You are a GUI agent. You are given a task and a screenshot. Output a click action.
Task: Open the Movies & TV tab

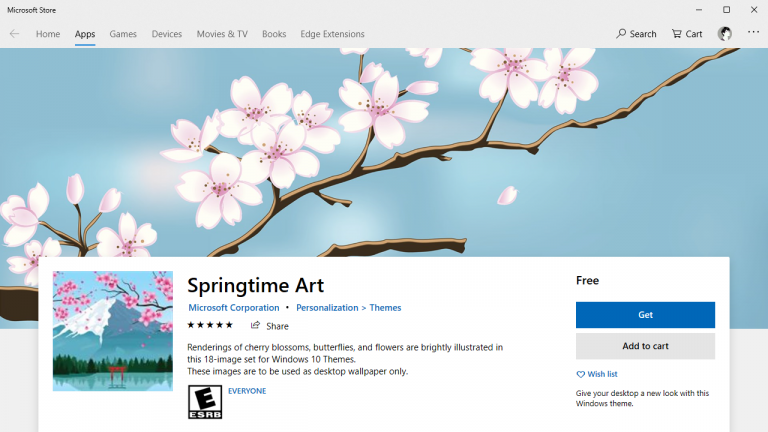[x=222, y=34]
